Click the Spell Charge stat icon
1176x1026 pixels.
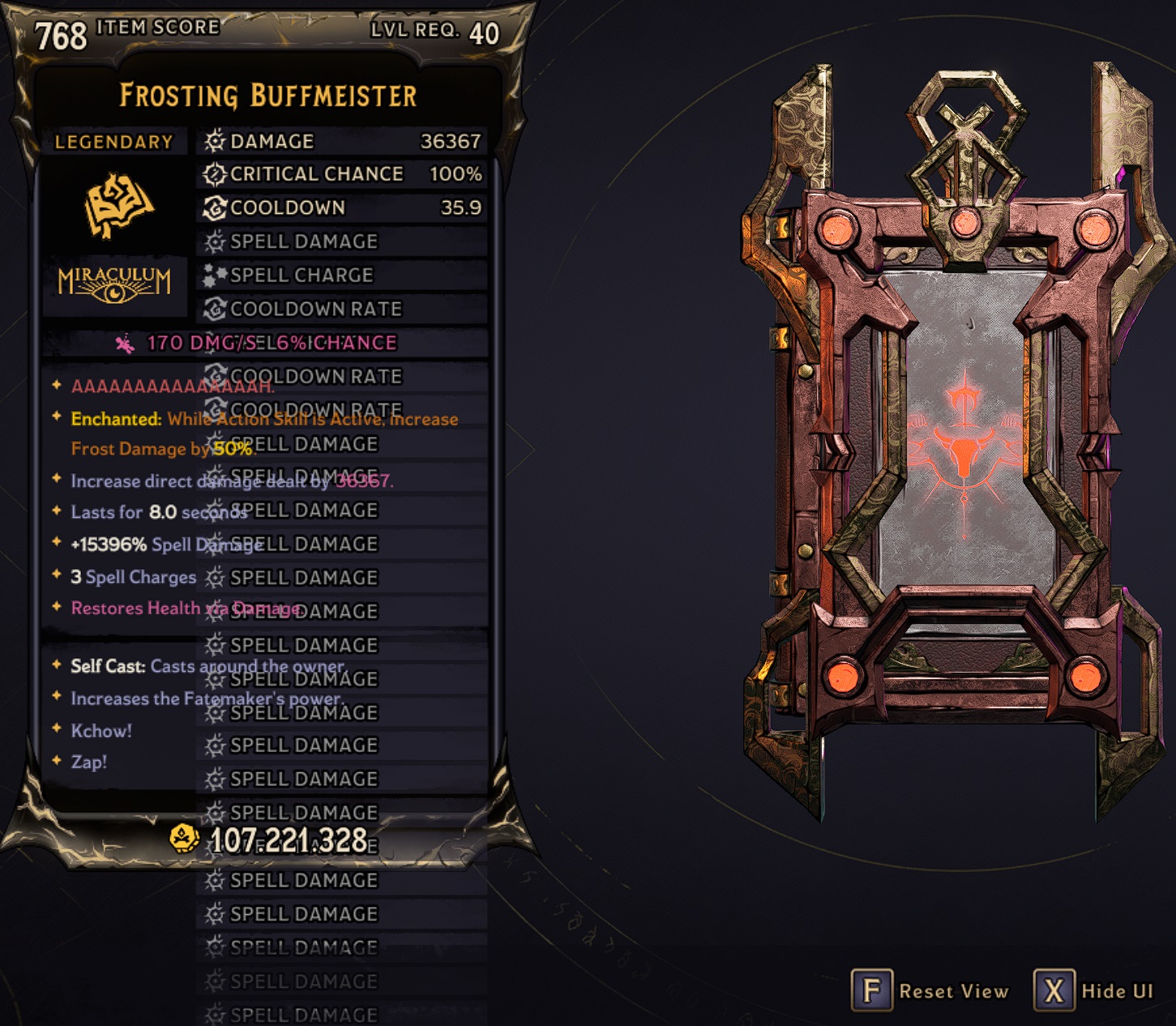pyautogui.click(x=215, y=276)
